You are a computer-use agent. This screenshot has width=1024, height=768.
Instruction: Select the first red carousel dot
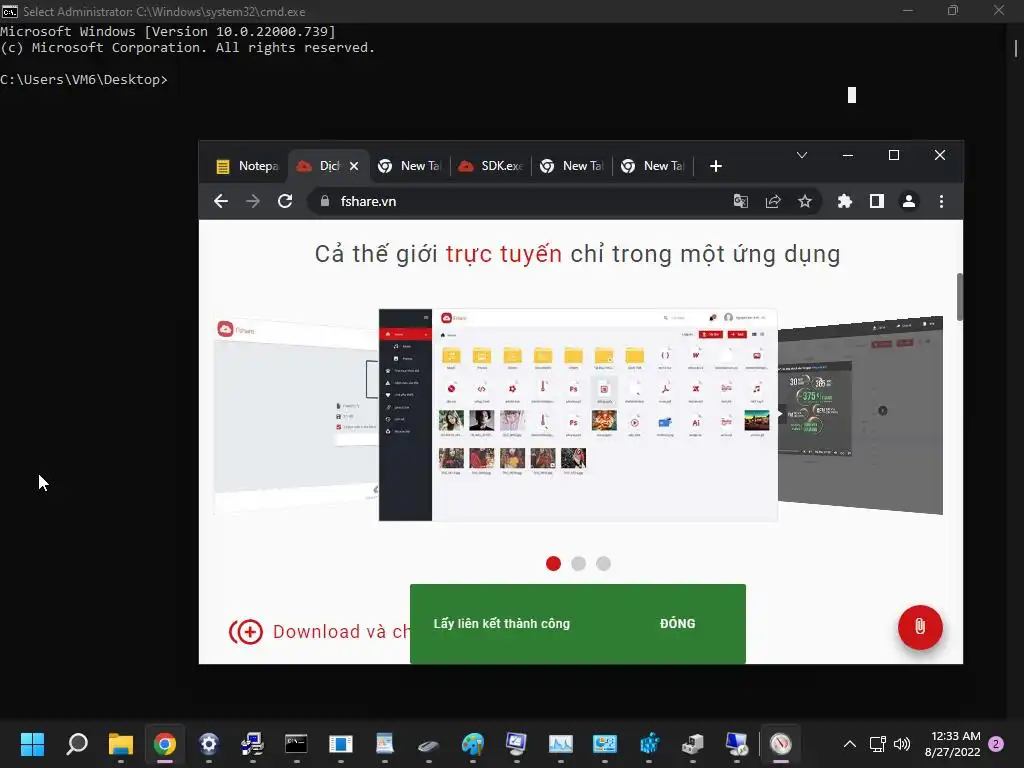(x=553, y=564)
